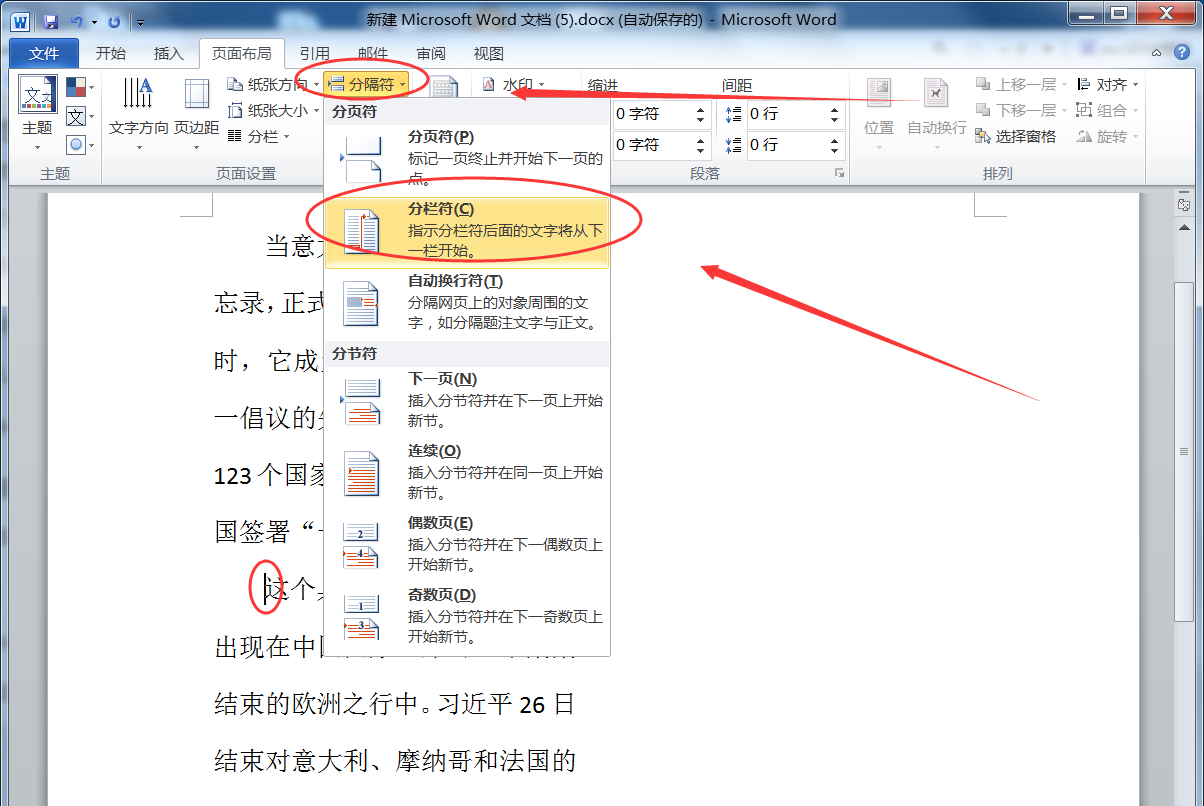
Task: Switch to the 视图 tab
Action: [x=489, y=54]
